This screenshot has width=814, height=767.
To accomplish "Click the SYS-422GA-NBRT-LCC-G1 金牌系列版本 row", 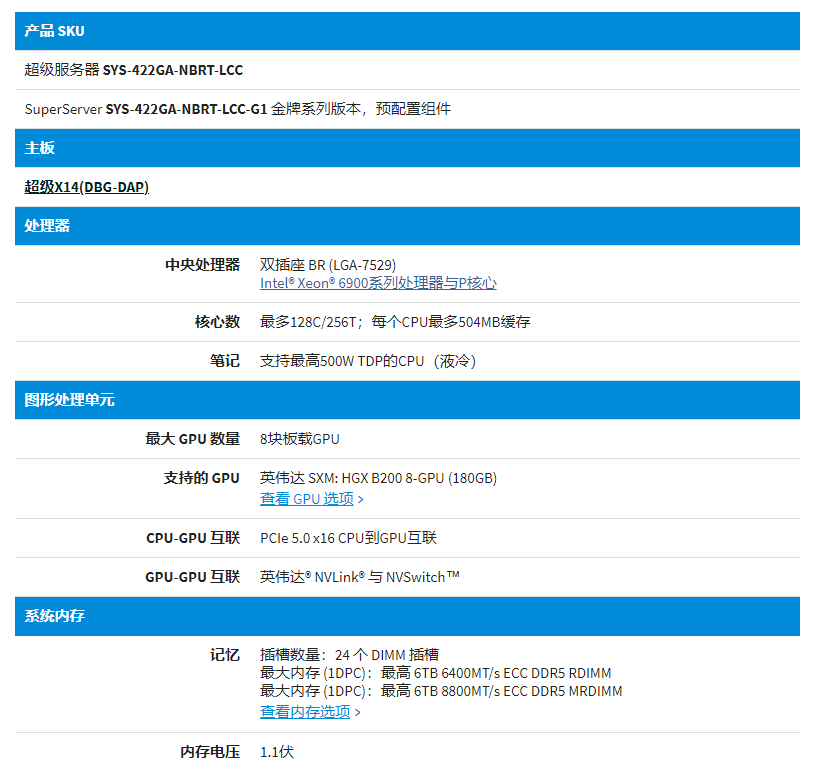I will [238, 109].
